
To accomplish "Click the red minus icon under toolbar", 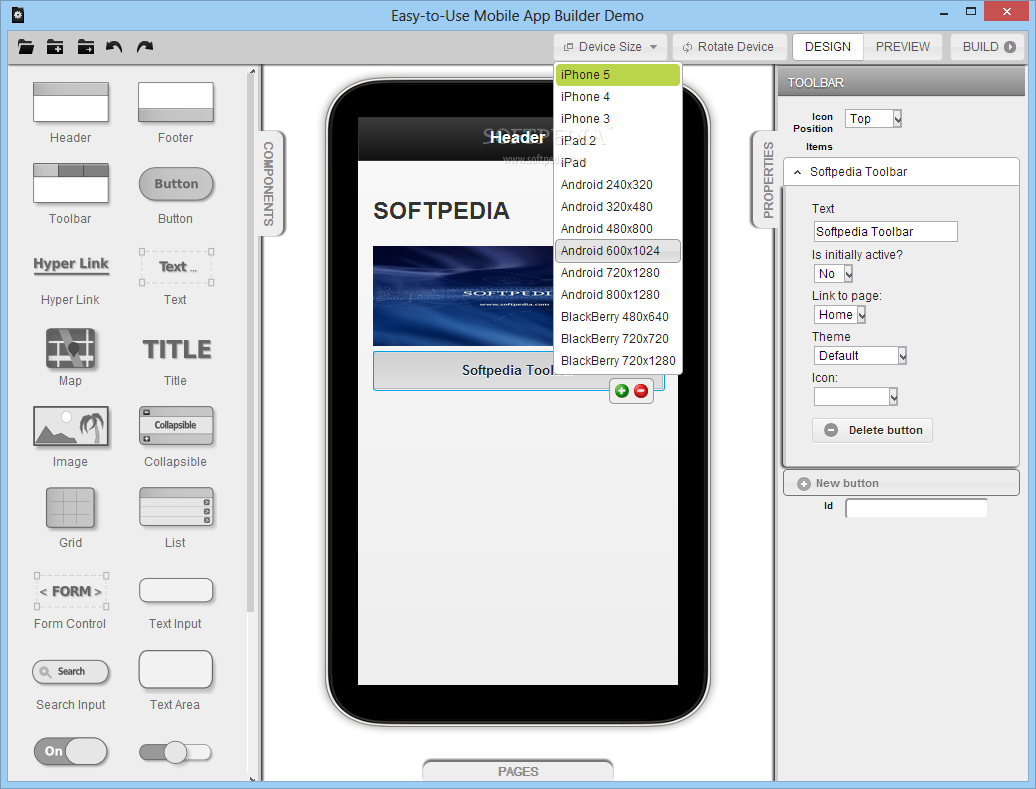I will coord(641,391).
